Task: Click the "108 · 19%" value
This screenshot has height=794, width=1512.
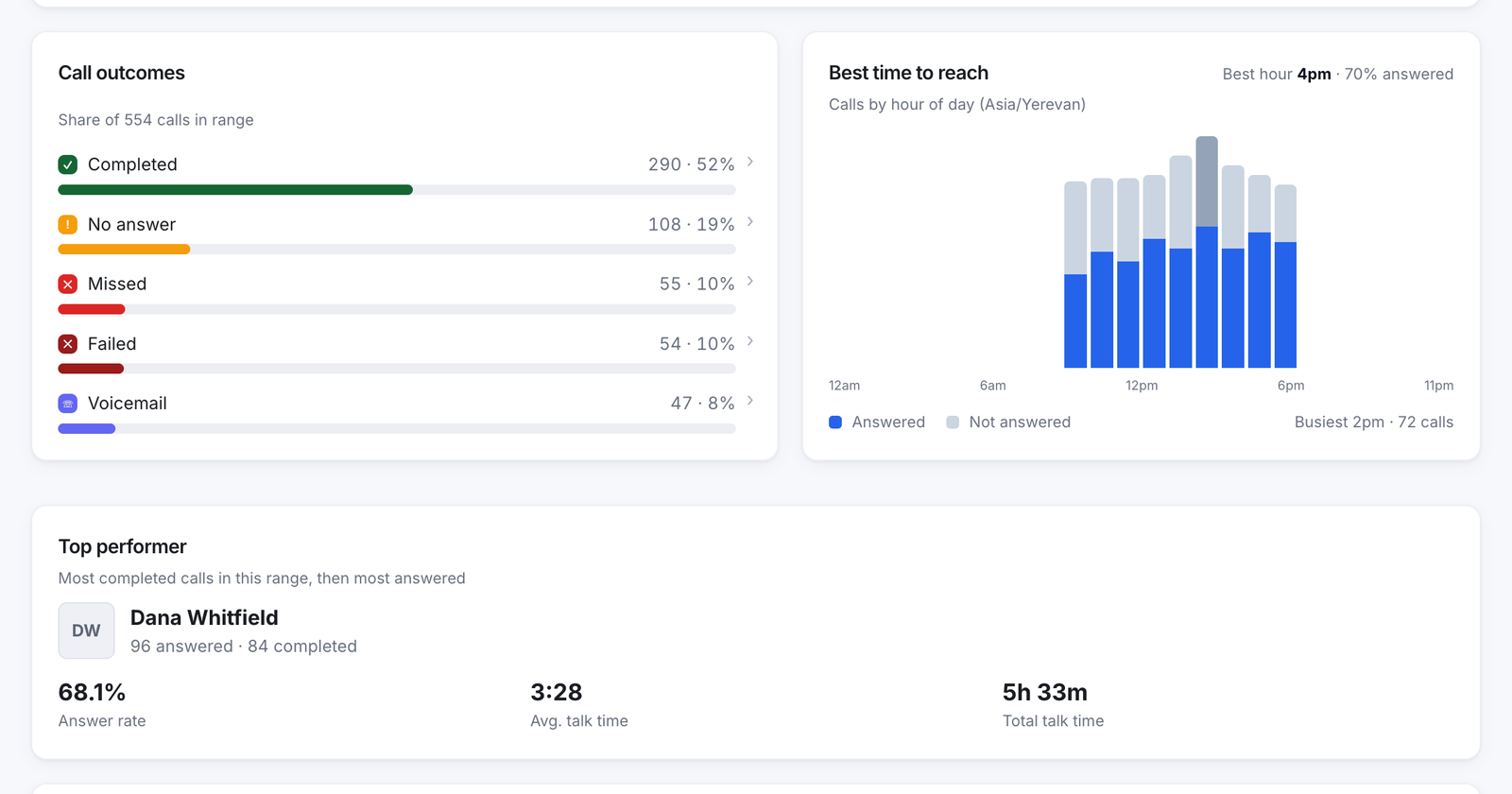Action: [x=692, y=224]
